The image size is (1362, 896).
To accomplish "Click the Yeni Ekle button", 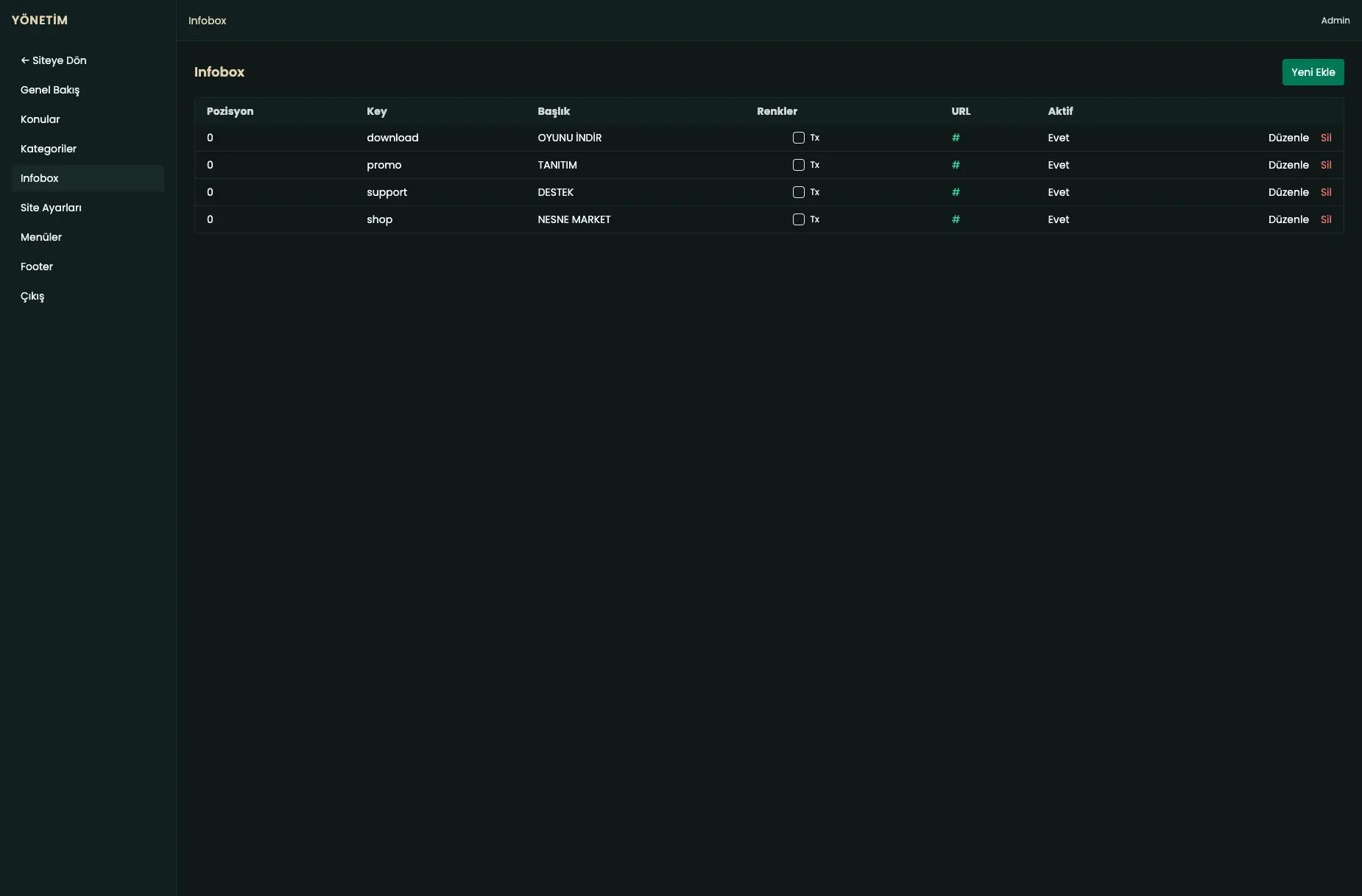I will click(1313, 72).
